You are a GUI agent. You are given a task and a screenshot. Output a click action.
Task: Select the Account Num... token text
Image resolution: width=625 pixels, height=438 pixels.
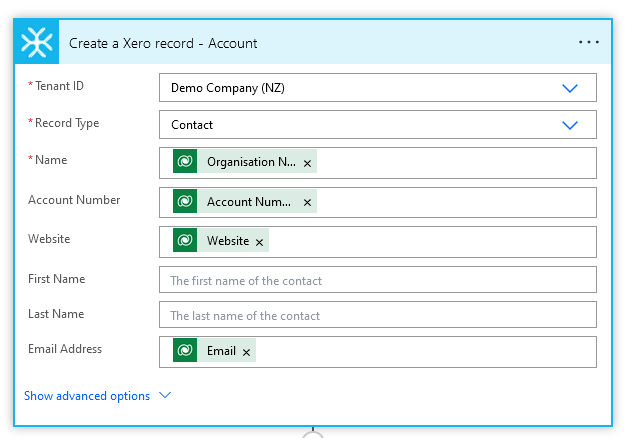(x=249, y=202)
